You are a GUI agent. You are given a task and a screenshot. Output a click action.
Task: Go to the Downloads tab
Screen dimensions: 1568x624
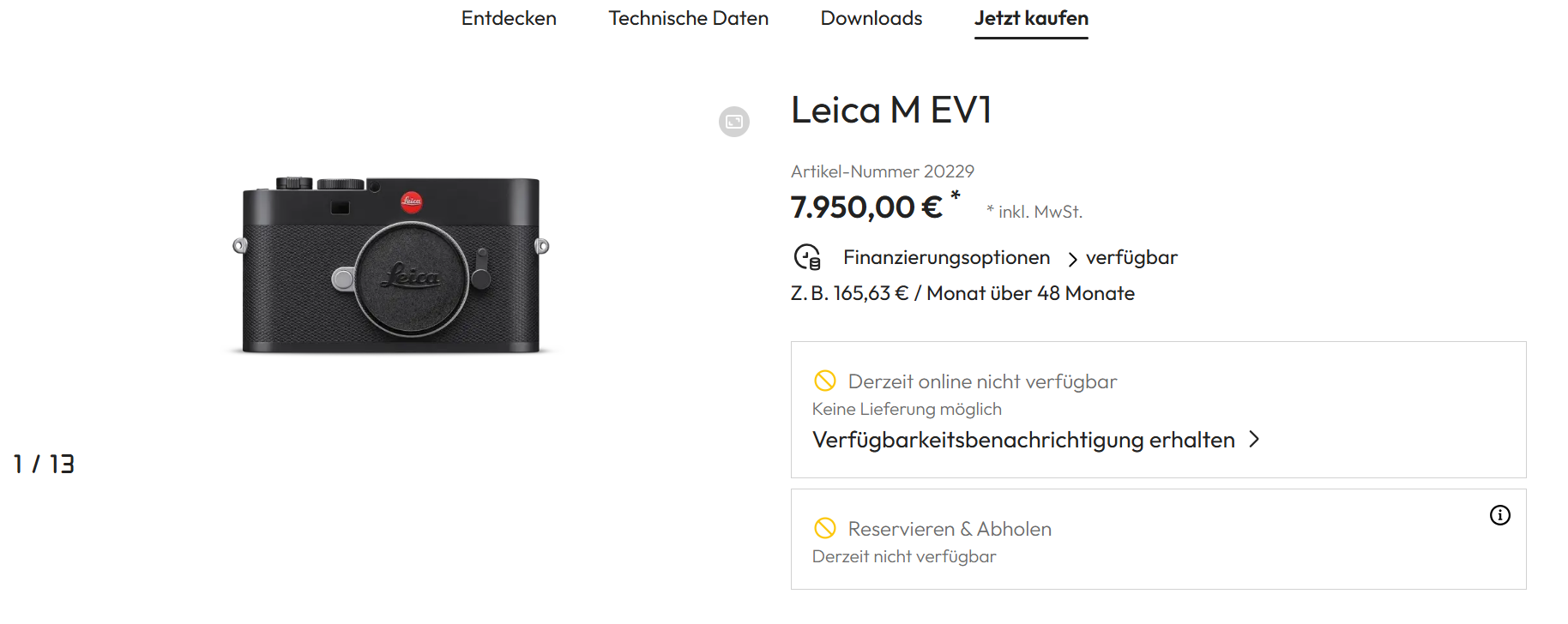pos(871,18)
